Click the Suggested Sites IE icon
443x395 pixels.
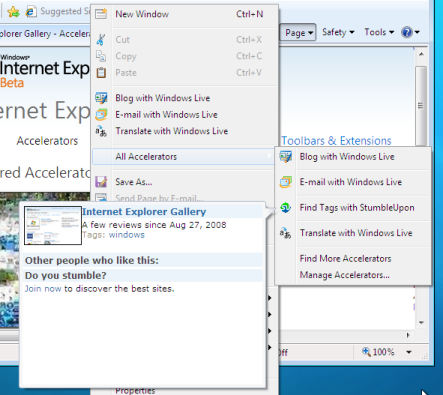(x=31, y=12)
